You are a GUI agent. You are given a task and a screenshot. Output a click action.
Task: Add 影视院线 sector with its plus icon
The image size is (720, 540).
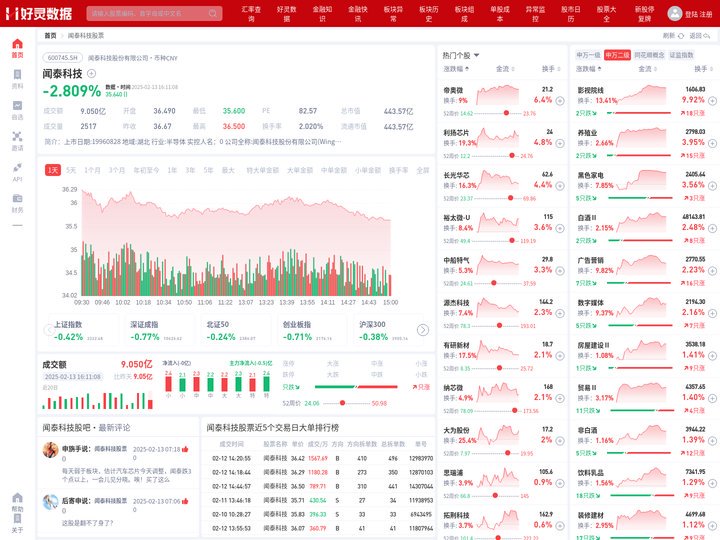point(712,101)
